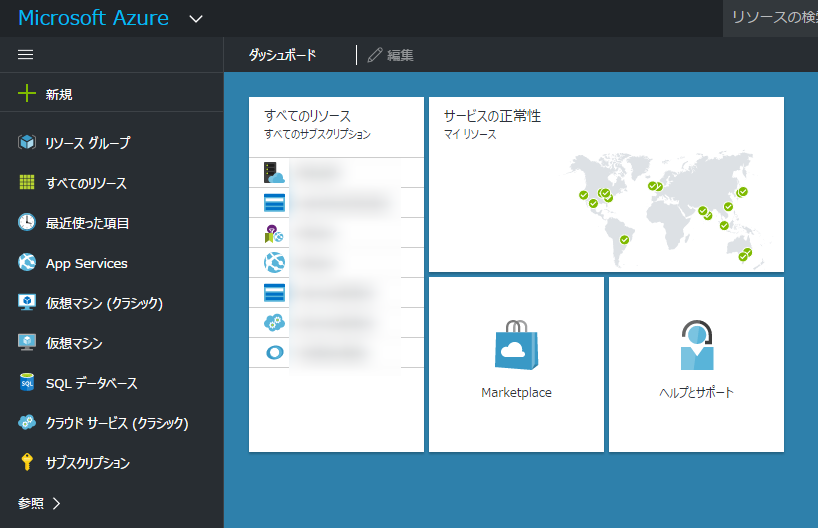Open SQL データベース icon
Image resolution: width=818 pixels, height=528 pixels.
point(27,383)
